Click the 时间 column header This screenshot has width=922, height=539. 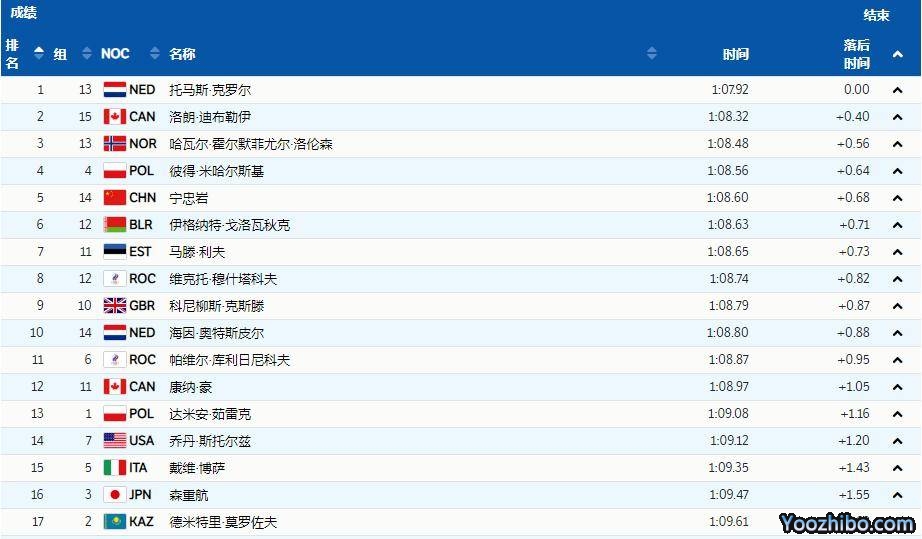(x=735, y=54)
